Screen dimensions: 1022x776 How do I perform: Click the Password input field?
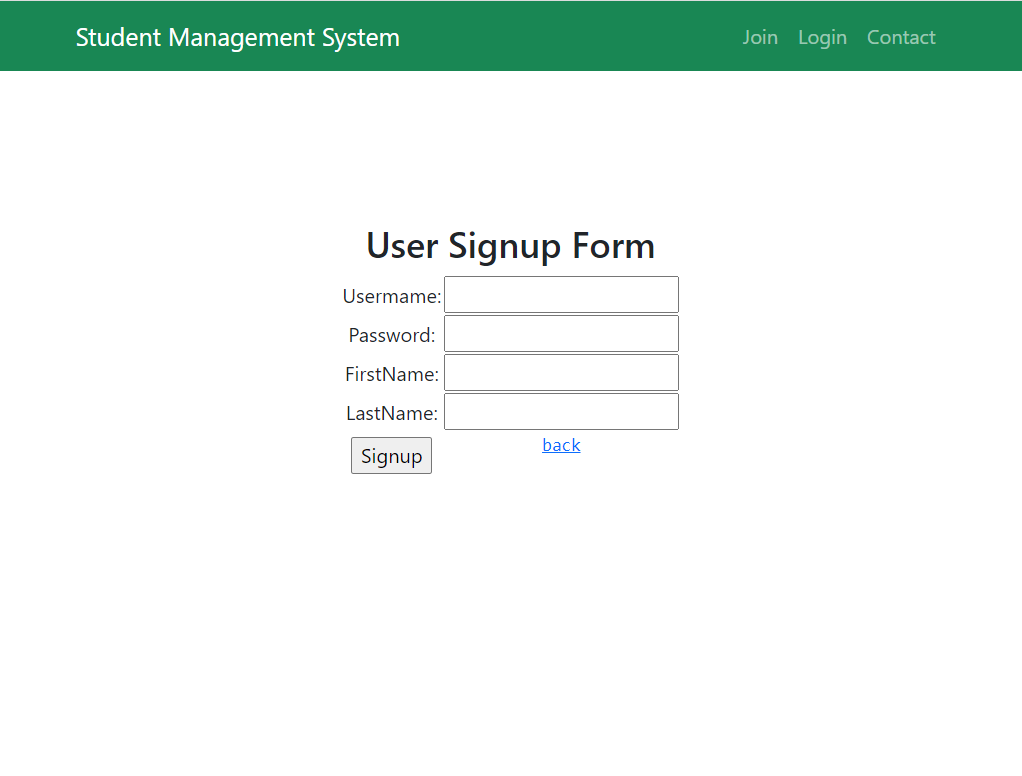561,333
